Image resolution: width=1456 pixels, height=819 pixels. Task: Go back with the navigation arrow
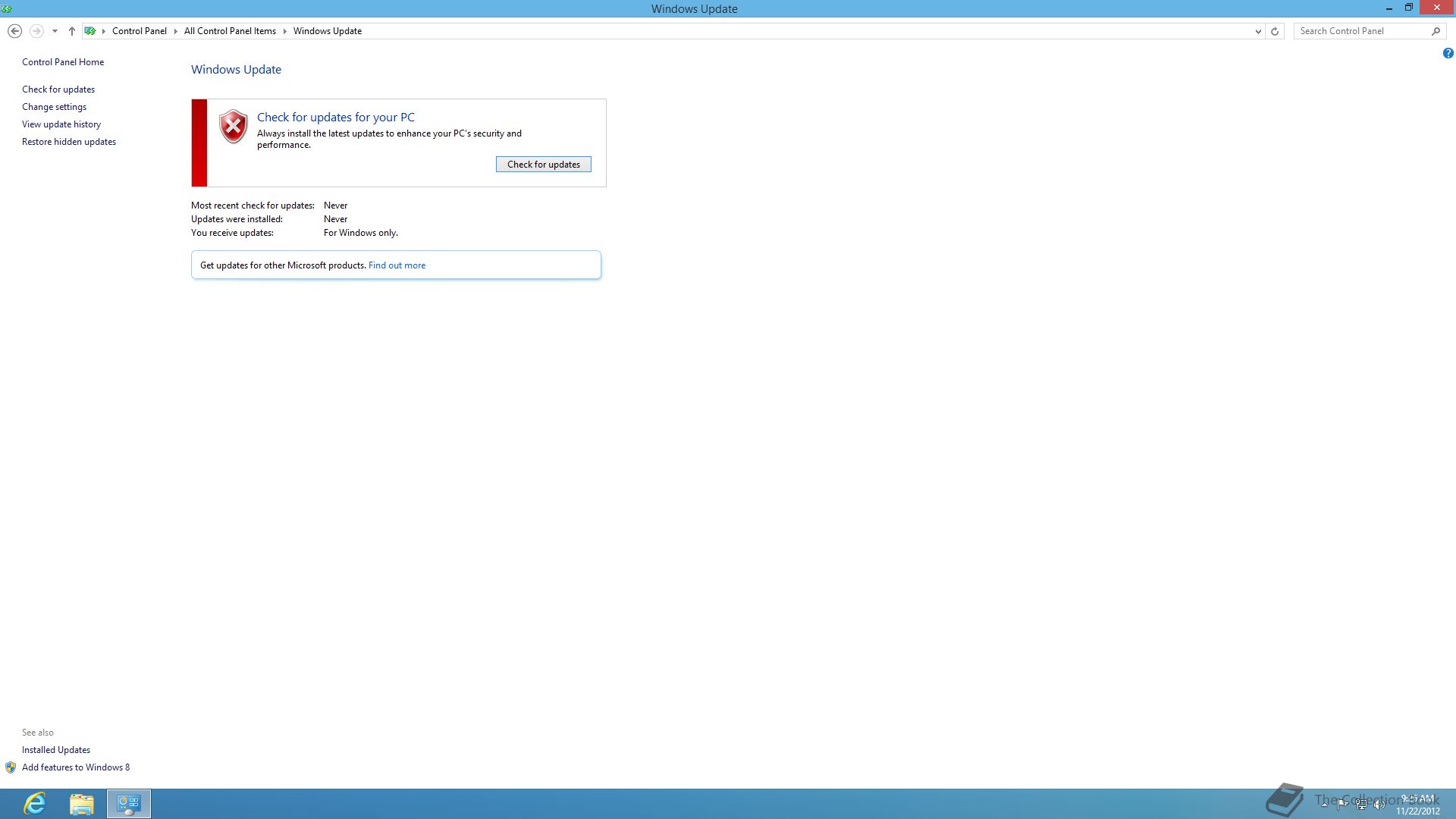14,31
